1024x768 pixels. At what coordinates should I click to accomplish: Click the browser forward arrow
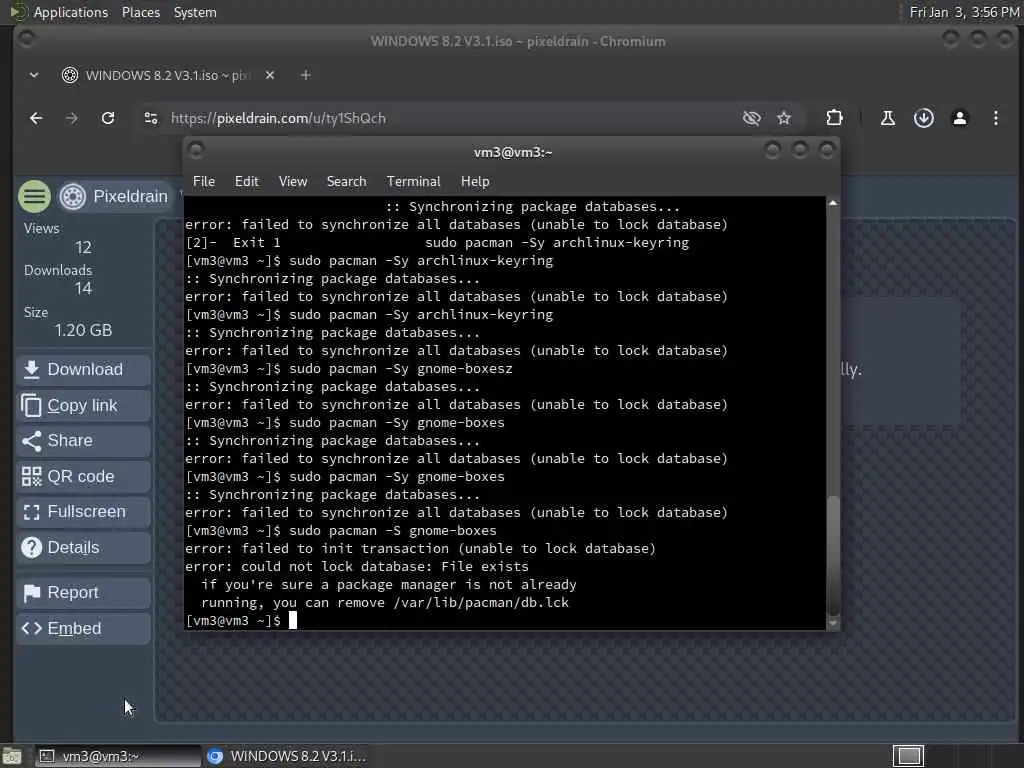point(72,118)
